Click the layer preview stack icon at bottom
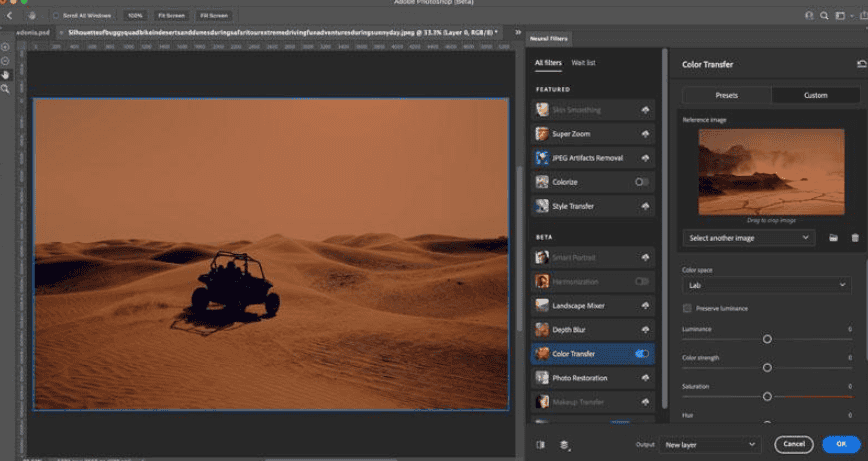 click(565, 445)
